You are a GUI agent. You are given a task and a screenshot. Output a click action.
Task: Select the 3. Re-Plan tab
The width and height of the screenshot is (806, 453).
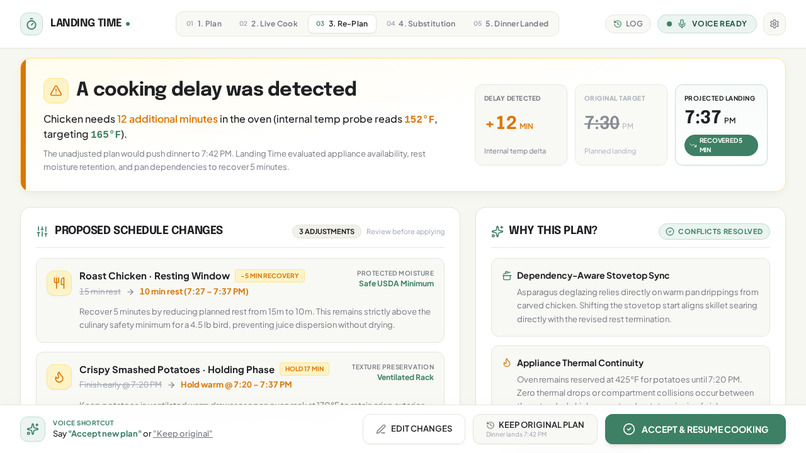[x=342, y=24]
